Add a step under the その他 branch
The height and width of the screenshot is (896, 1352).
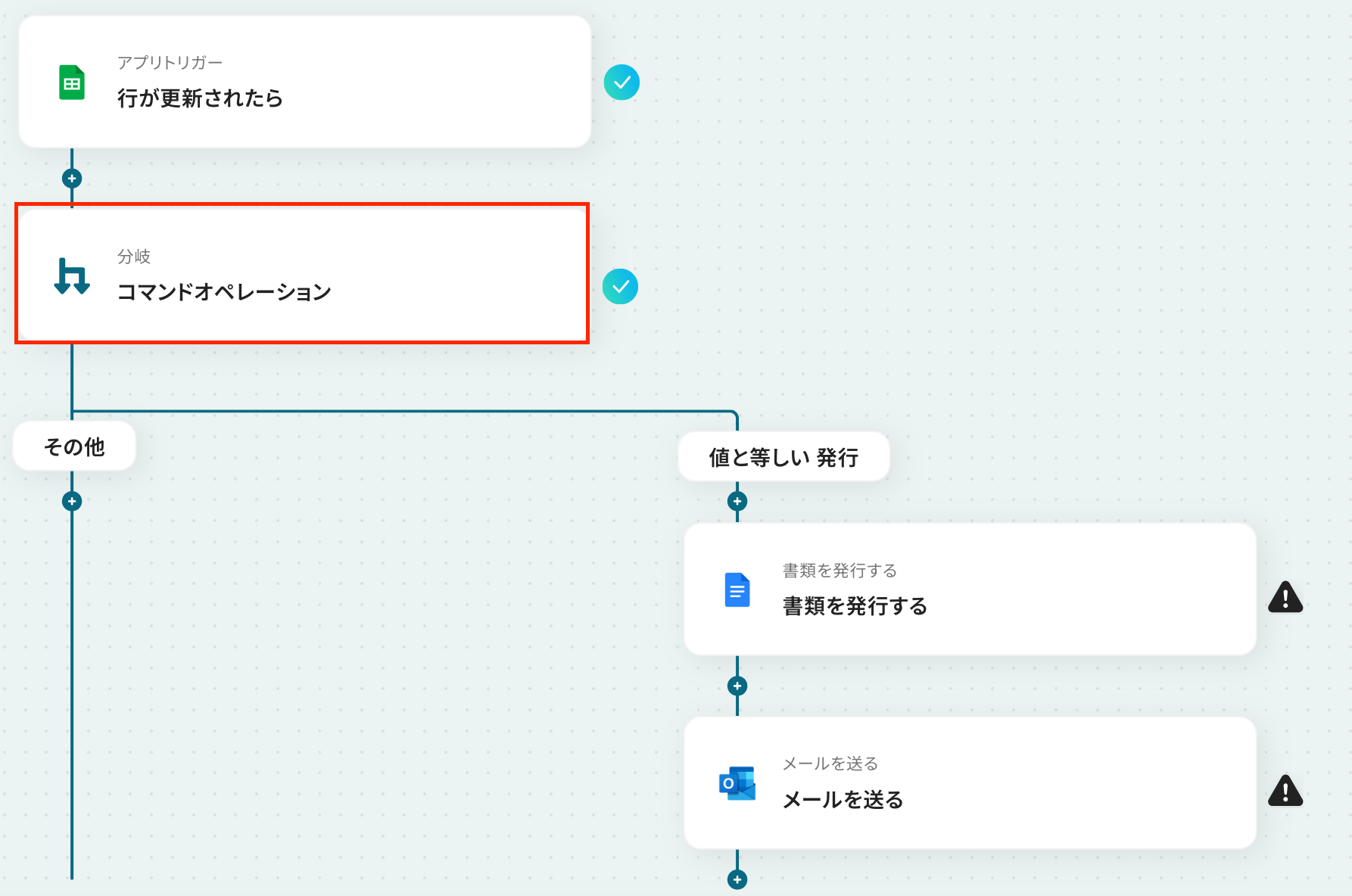pos(72,501)
